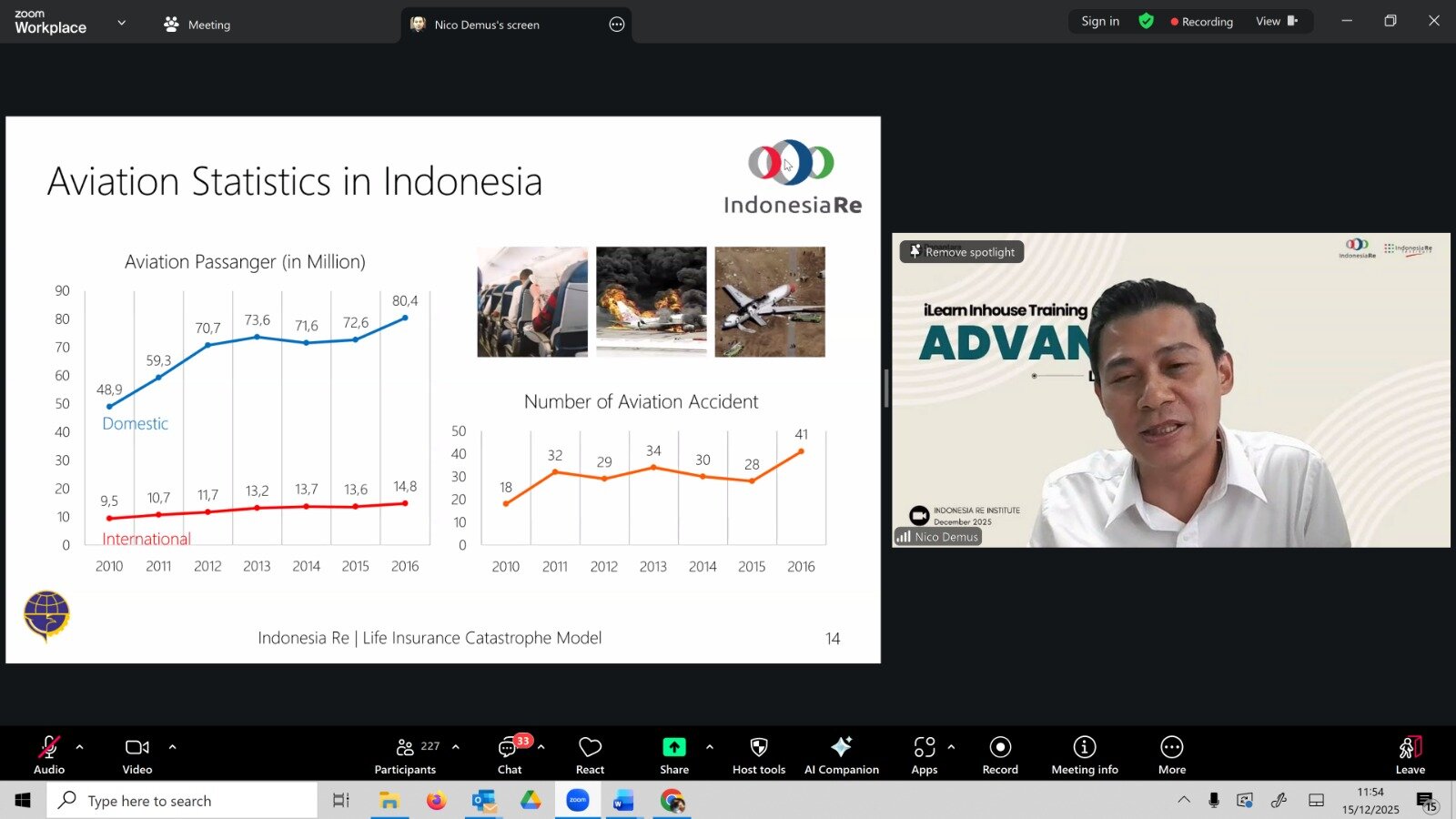Unmute the microphone with Audio button
The image size is (1456, 819).
pos(49,753)
